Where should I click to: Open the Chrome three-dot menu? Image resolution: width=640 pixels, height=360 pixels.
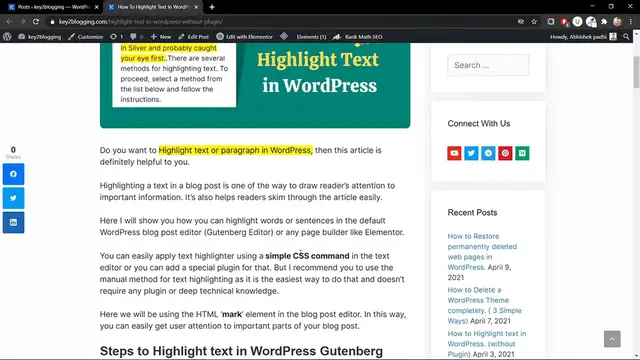point(631,22)
